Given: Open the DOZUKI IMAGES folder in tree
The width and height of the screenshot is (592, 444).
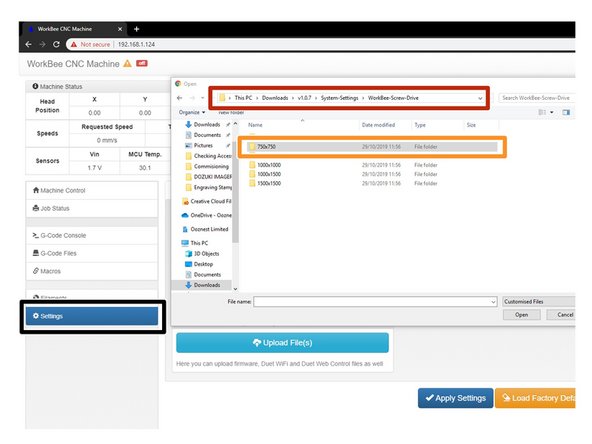Looking at the screenshot, I should [208, 177].
